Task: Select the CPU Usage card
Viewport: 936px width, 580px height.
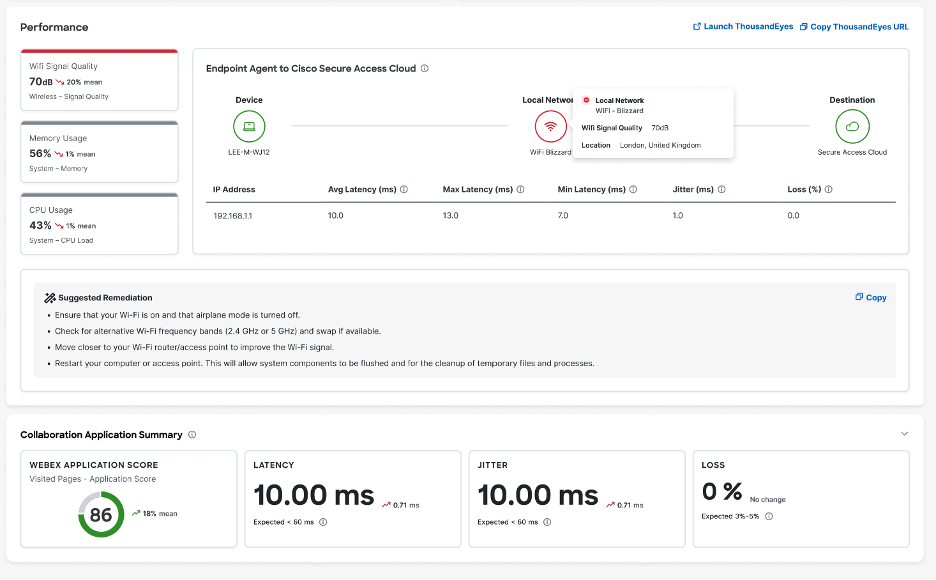Action: pos(99,225)
